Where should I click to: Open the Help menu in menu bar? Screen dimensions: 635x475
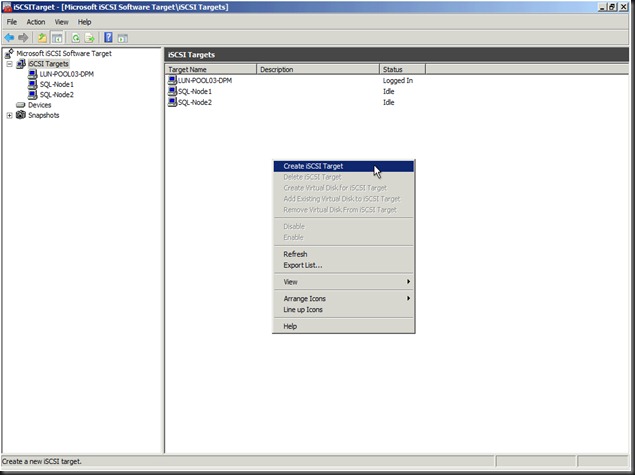click(84, 22)
